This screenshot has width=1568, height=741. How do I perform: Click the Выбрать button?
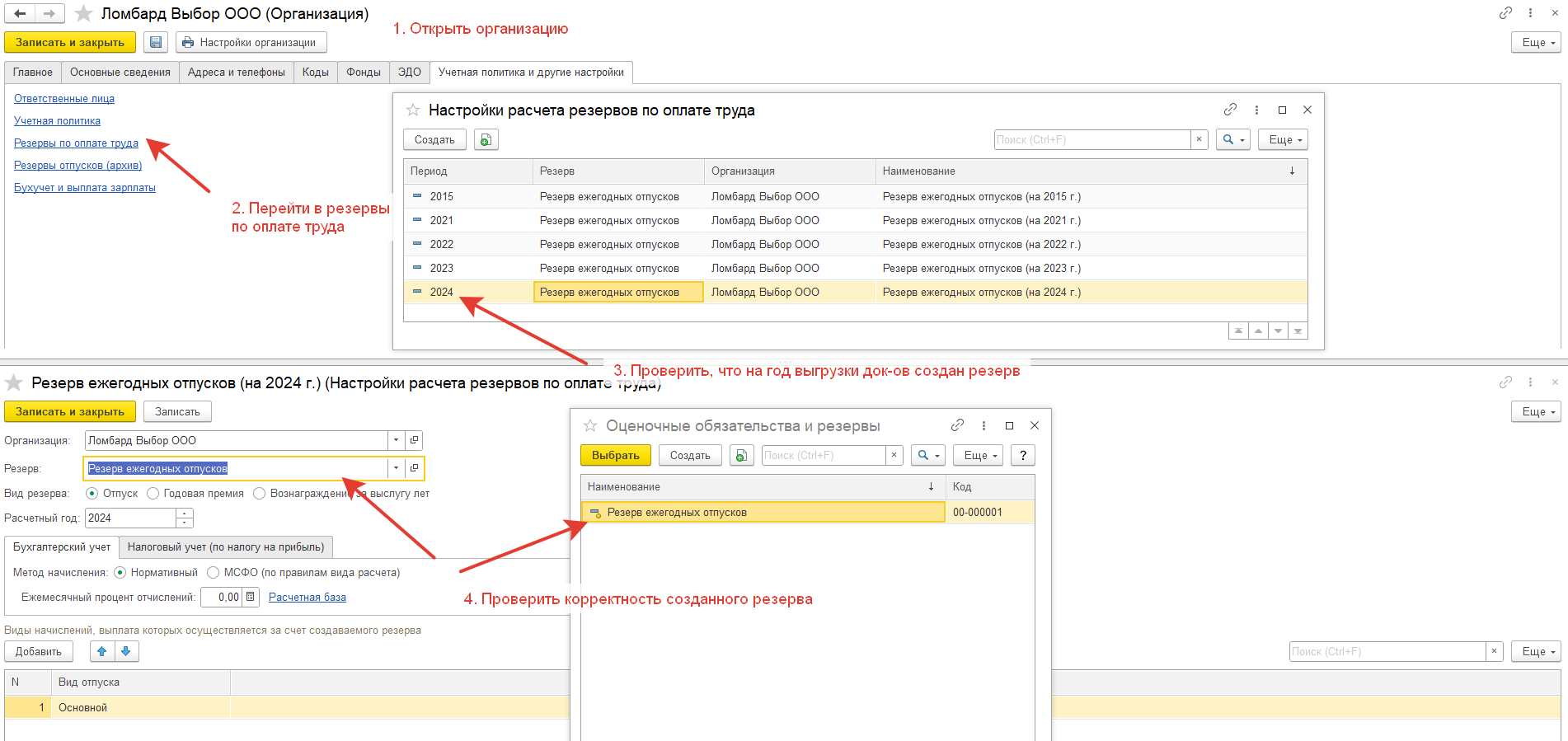[x=616, y=456]
